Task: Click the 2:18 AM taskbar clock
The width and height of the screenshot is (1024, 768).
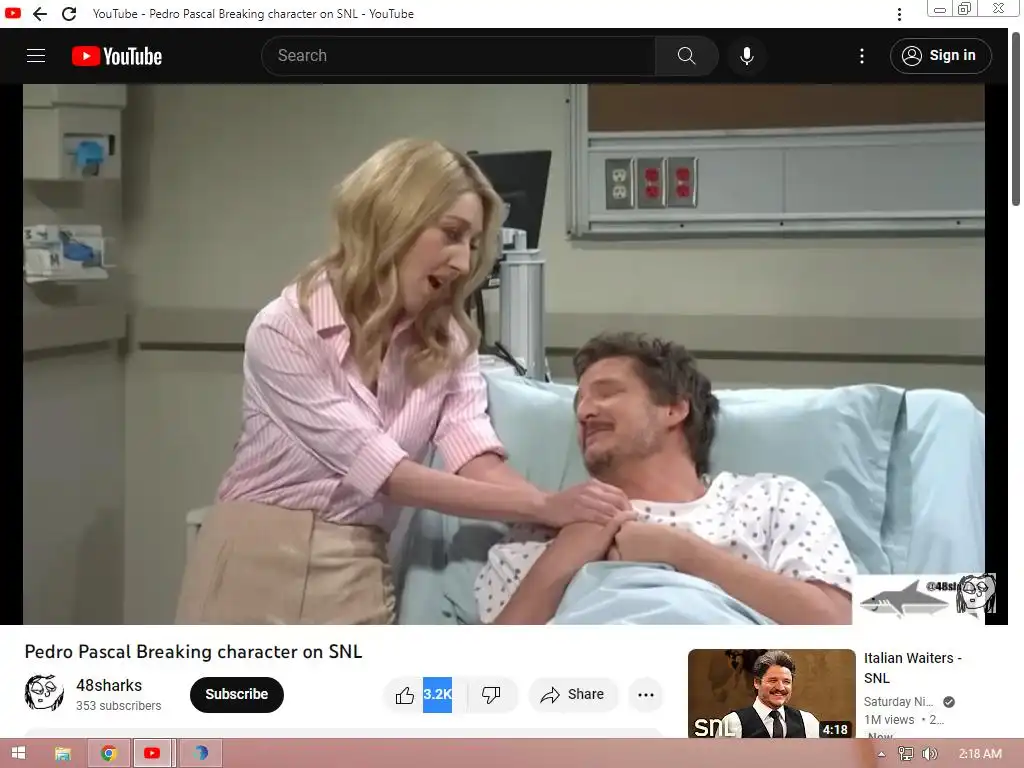Action: coord(980,754)
